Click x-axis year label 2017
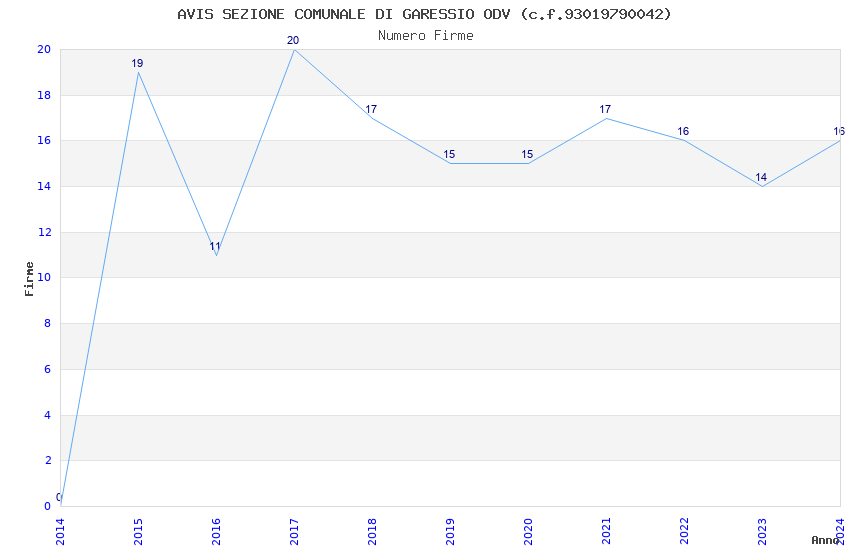The height and width of the screenshot is (550, 850). click(x=294, y=532)
